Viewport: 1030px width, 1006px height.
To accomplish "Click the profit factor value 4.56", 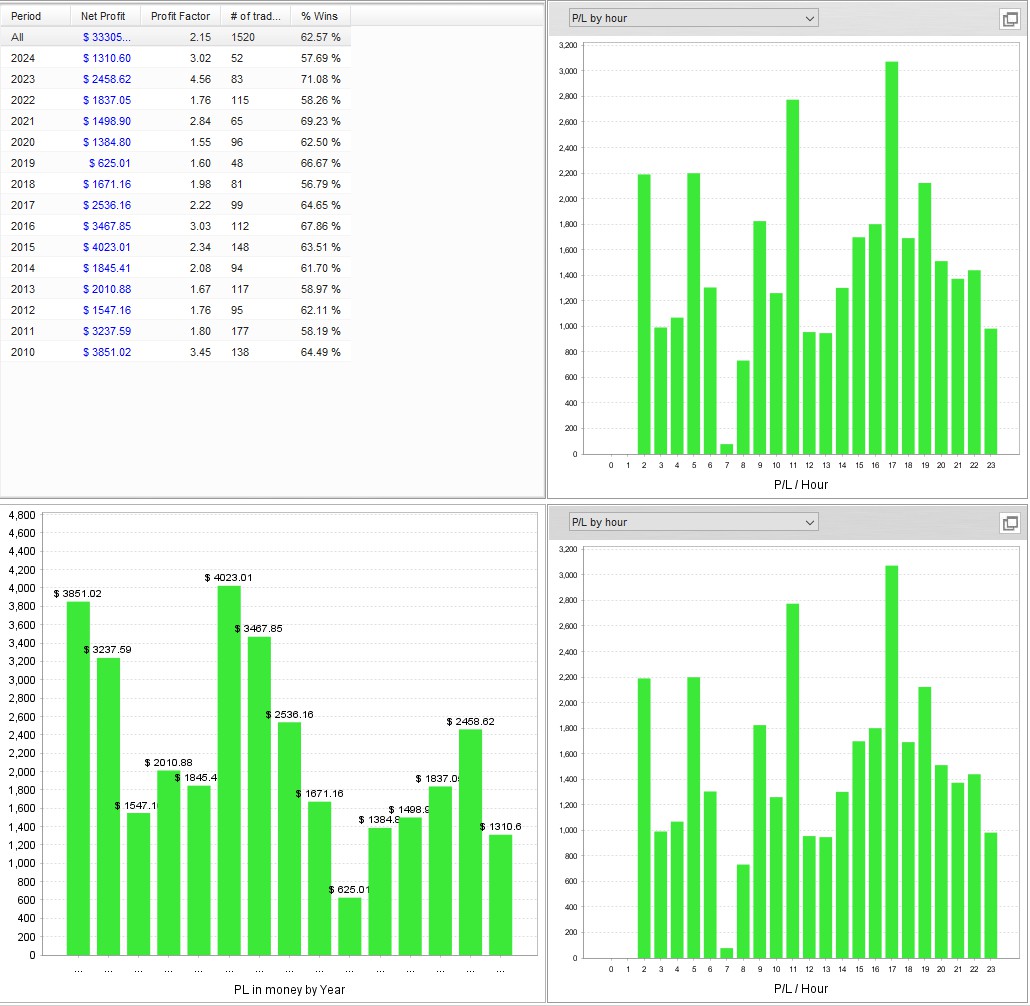I will coord(200,80).
